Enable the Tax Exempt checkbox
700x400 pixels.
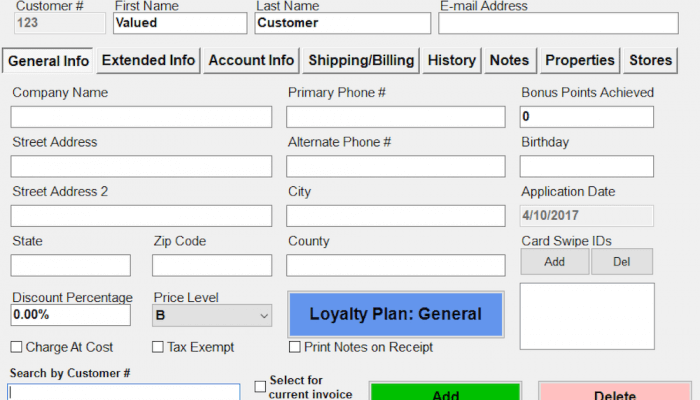click(158, 347)
